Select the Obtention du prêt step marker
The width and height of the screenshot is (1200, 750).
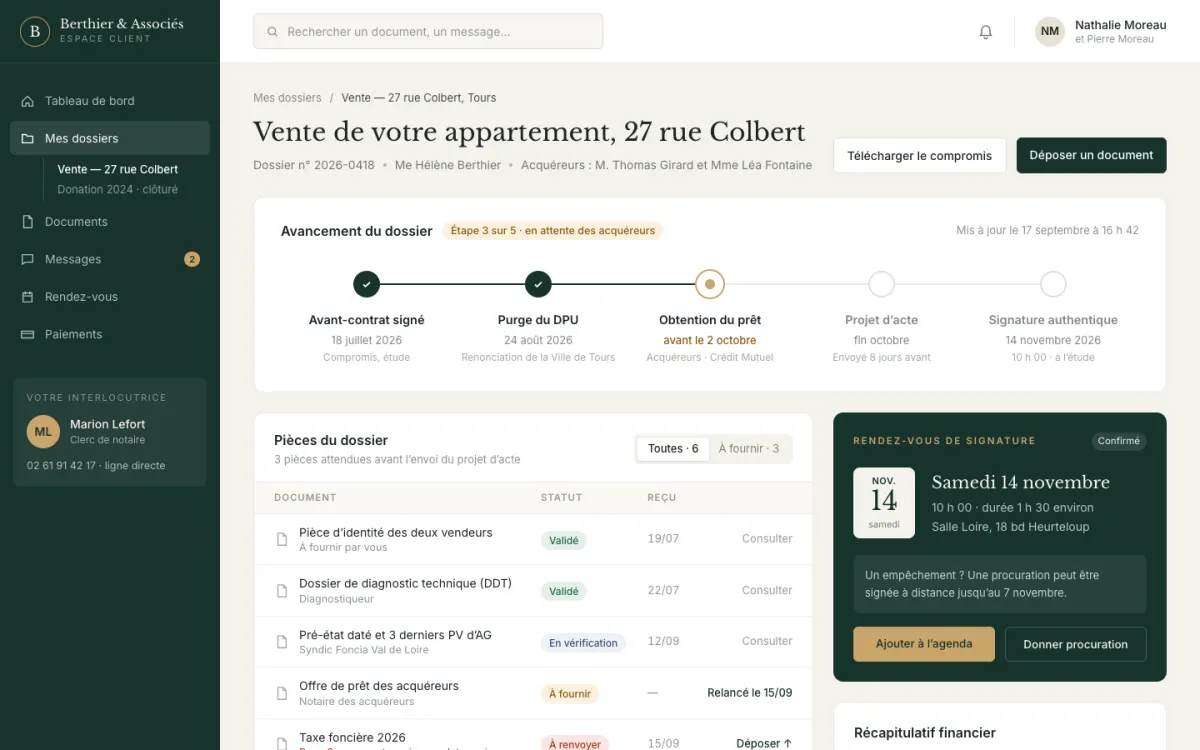pyautogui.click(x=710, y=284)
